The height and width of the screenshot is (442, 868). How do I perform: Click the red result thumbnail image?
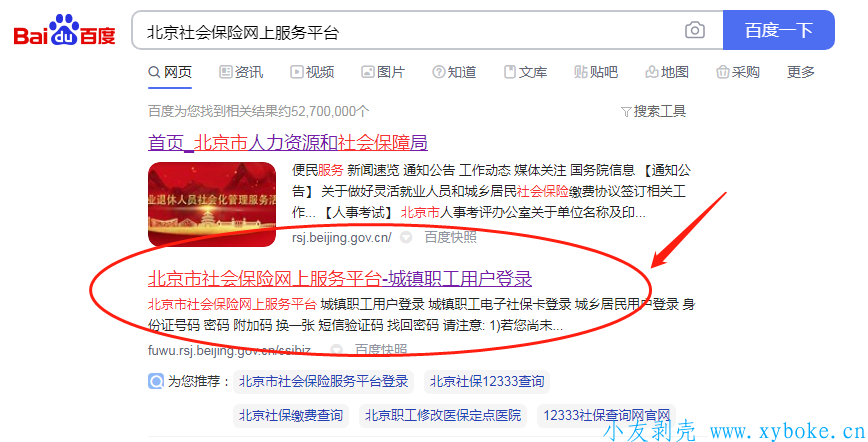point(212,204)
